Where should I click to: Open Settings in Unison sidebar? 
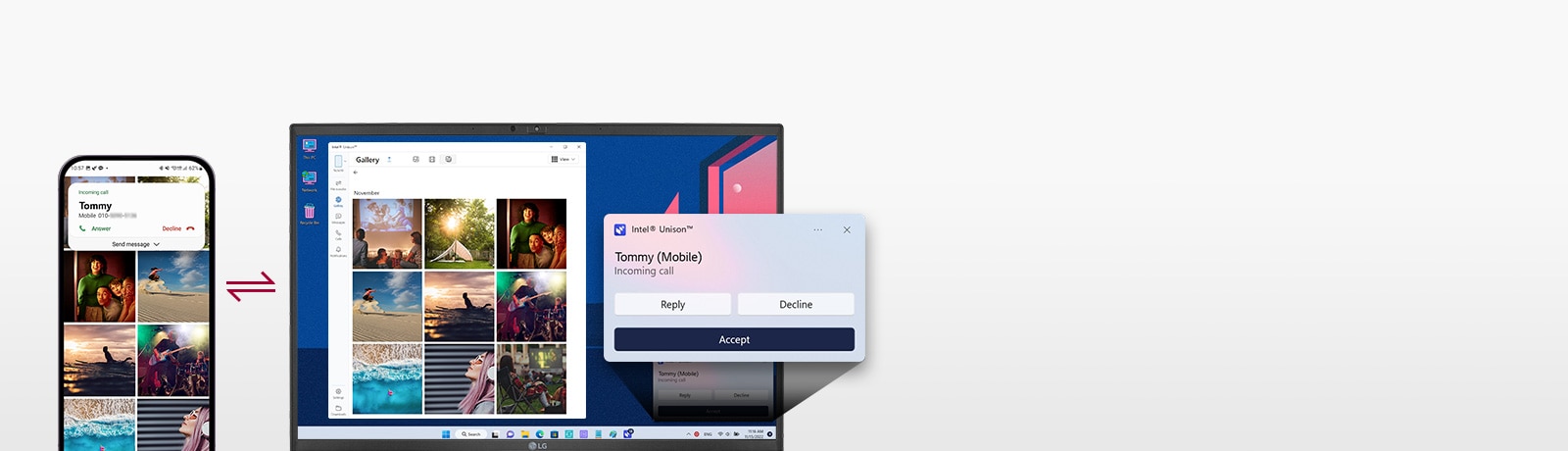click(x=338, y=393)
